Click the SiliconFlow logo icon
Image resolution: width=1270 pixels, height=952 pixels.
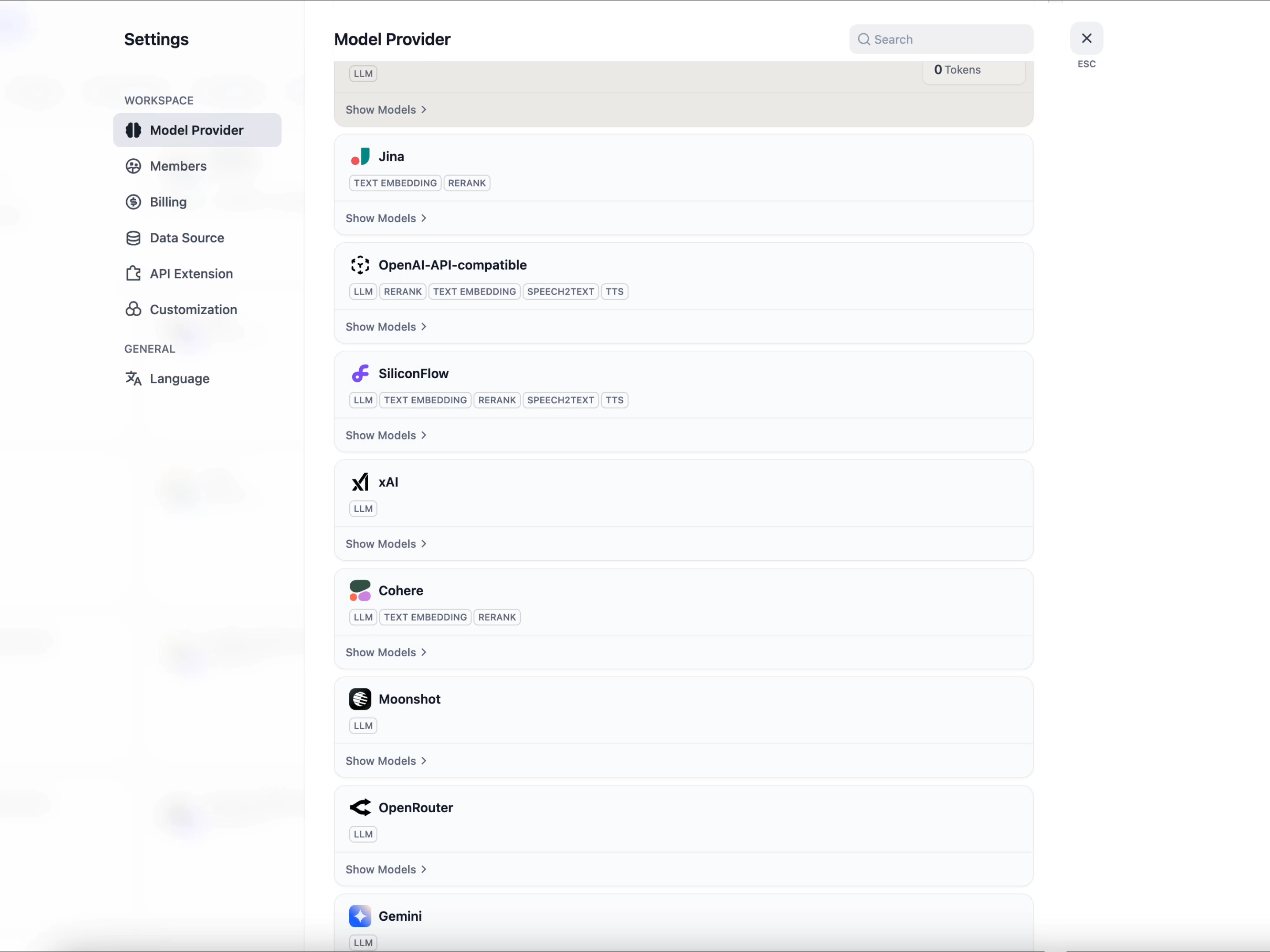[360, 374]
